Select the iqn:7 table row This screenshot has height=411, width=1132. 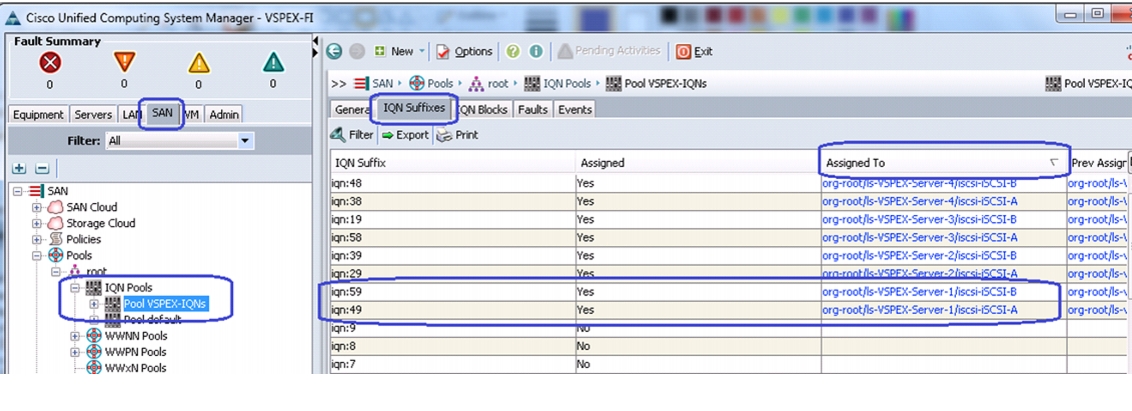[730, 364]
